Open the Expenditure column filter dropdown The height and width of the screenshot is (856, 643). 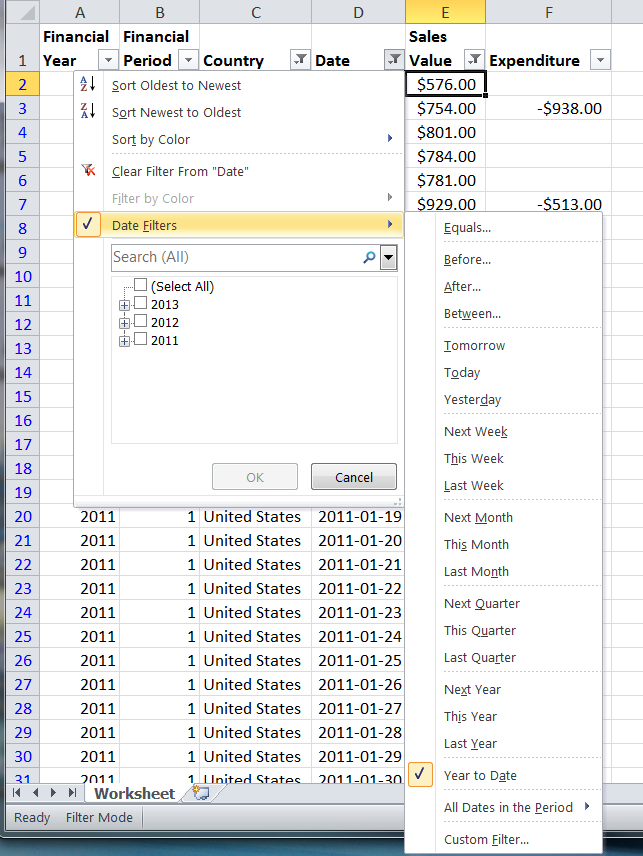(x=599, y=60)
